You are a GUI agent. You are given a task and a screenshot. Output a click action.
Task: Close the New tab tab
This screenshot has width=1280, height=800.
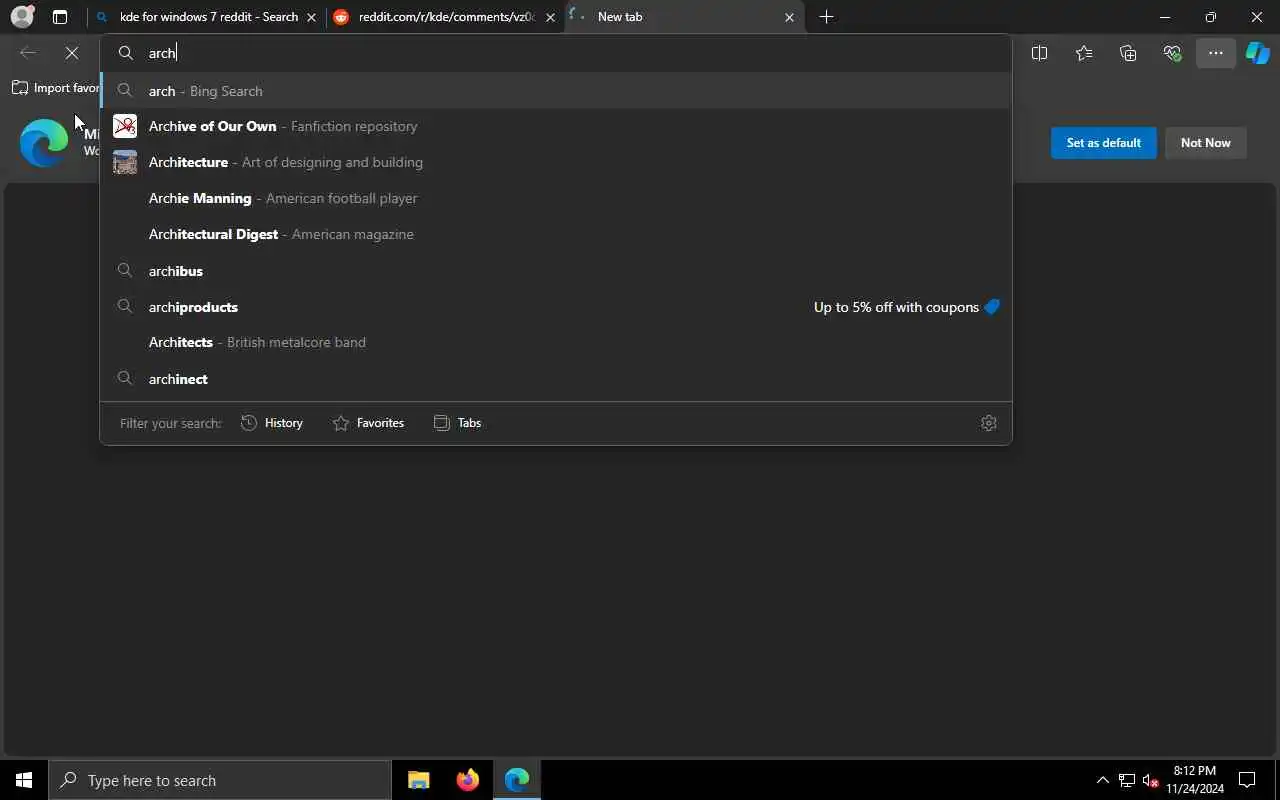point(789,17)
